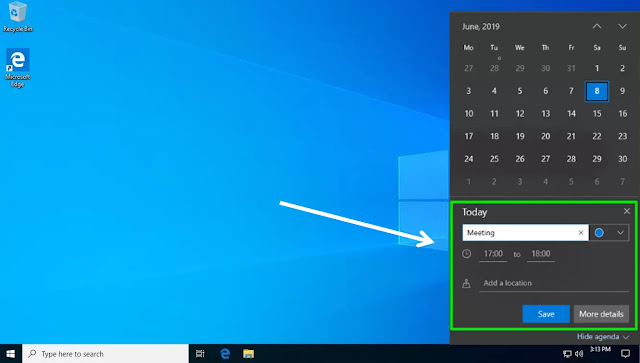Select June 6 in the calendar
This screenshot has height=363, width=640.
[x=546, y=91]
